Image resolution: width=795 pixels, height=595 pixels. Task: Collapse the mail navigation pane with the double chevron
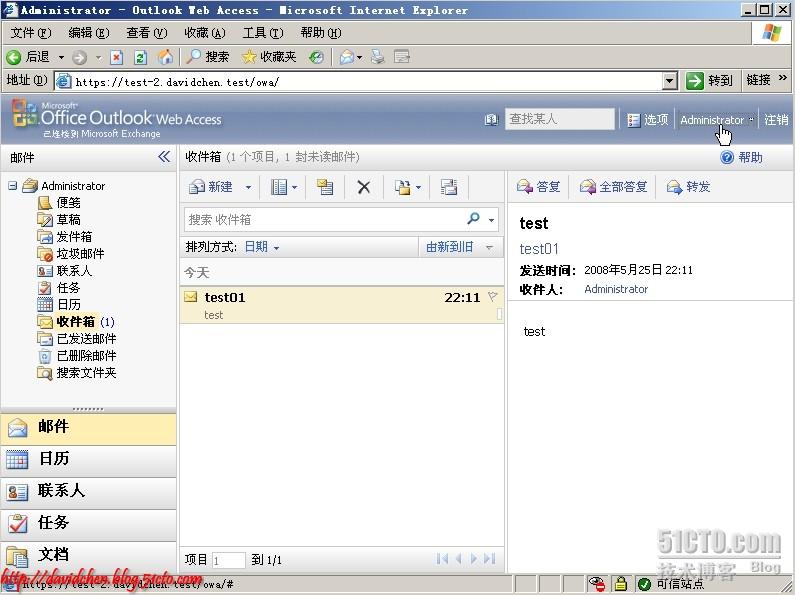[164, 157]
